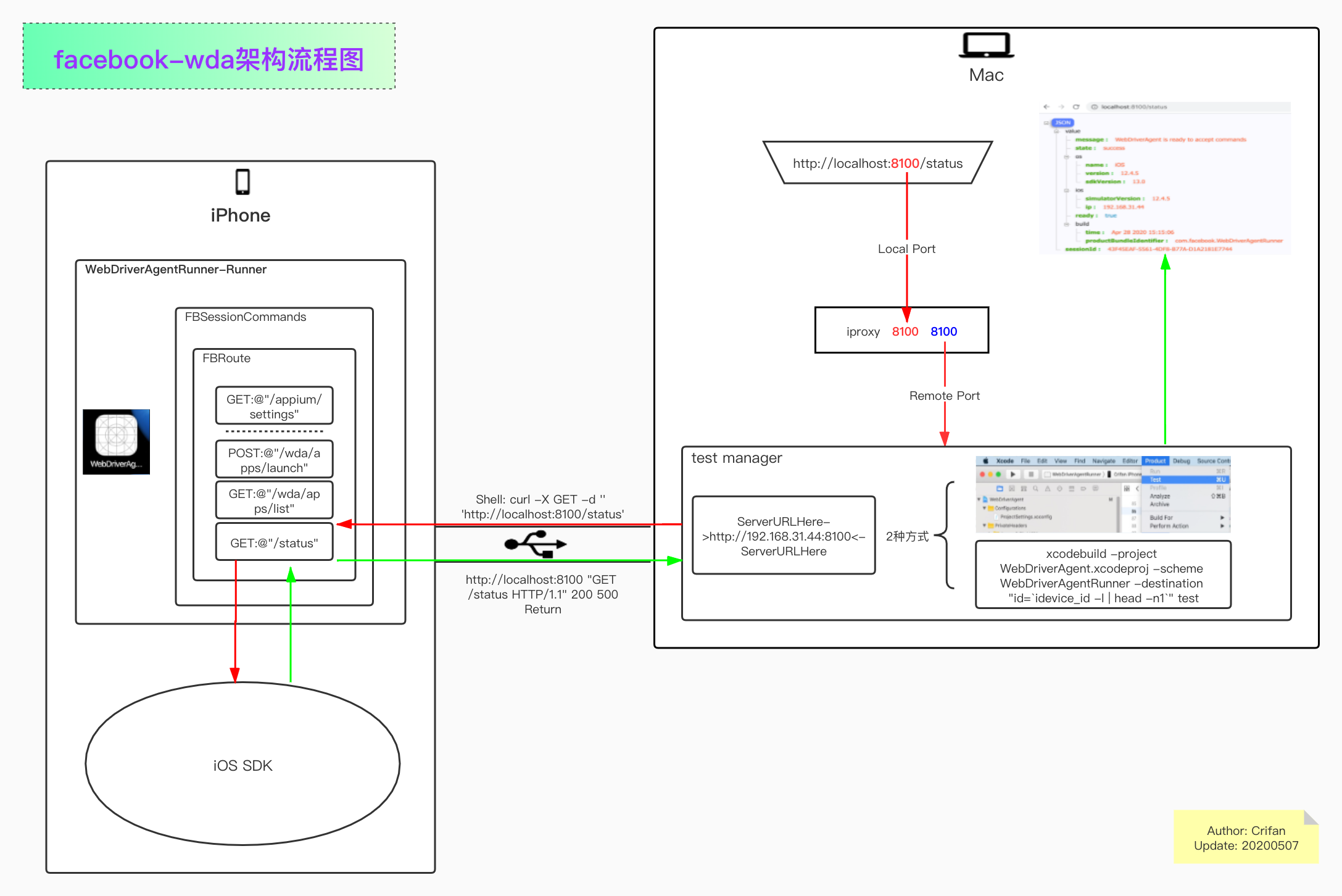Collapse the build node in JSON tree
Viewport: 1342px width, 896px height.
(1066, 224)
